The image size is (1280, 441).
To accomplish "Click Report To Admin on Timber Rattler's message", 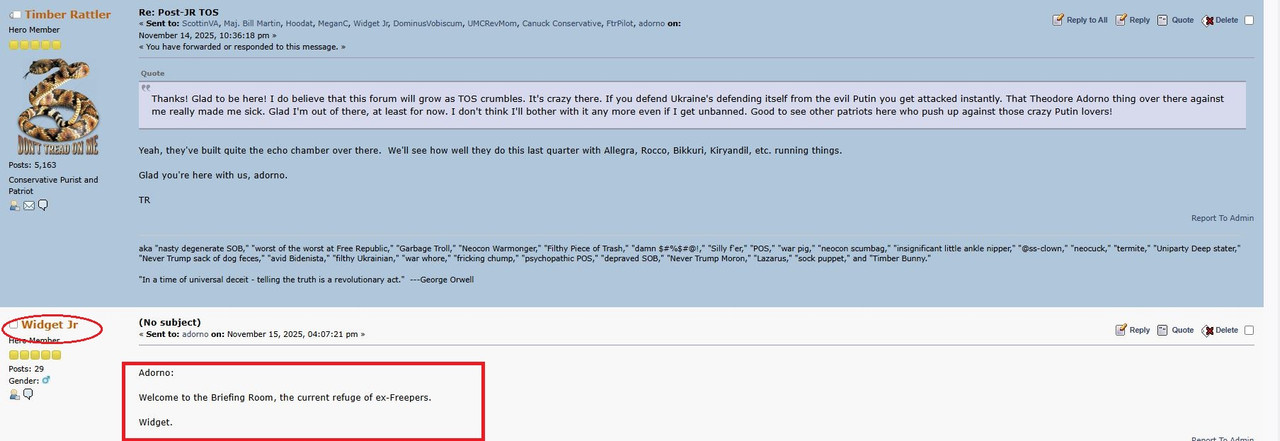I will (x=1222, y=218).
